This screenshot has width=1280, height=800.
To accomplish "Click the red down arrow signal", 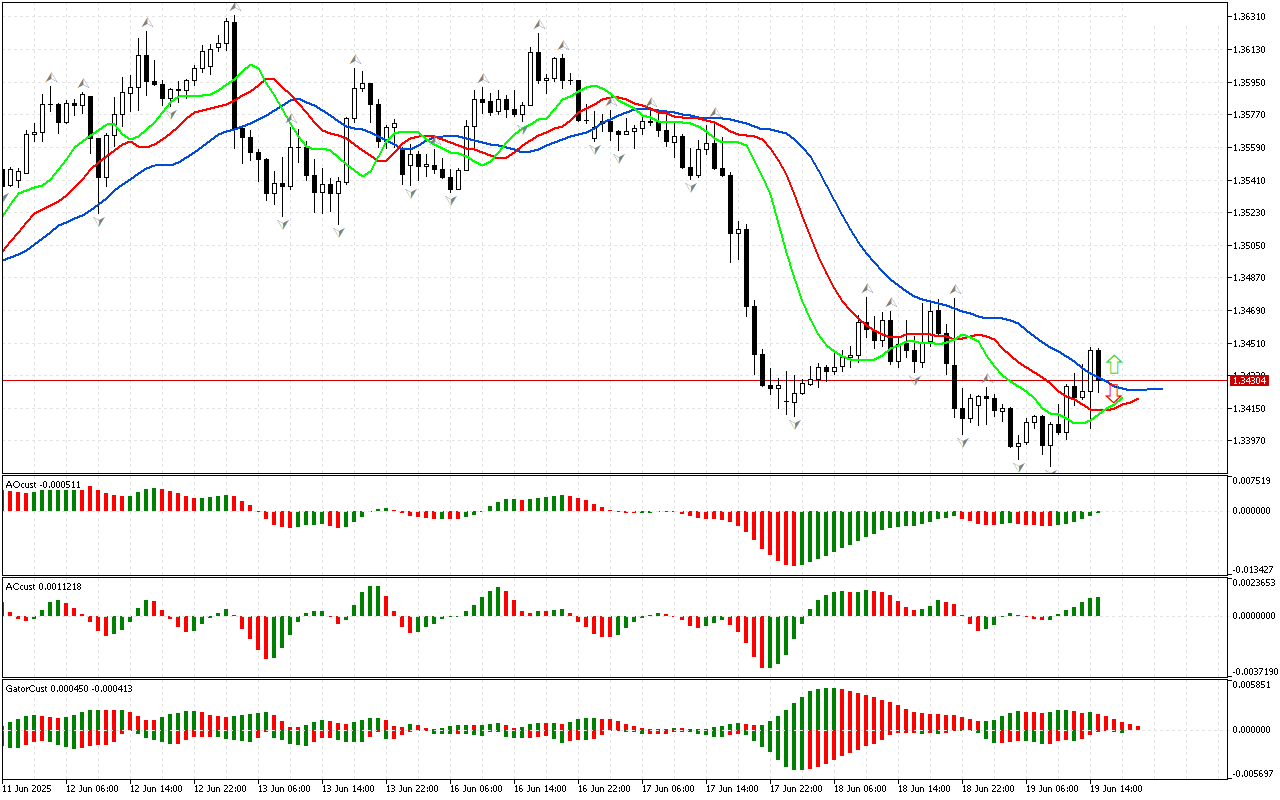I will 1113,394.
